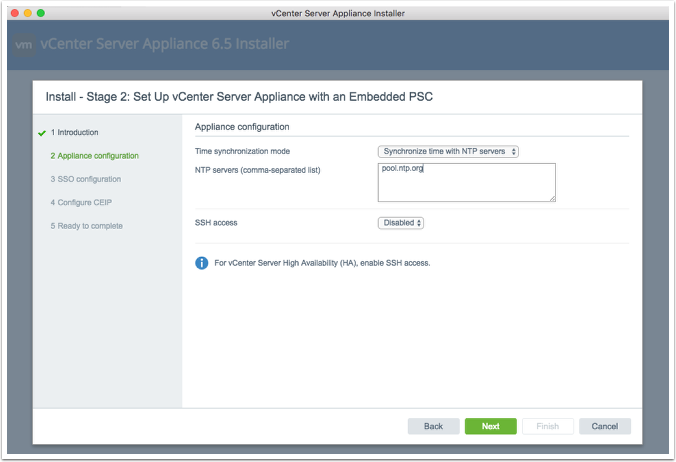Click the NTP text area resize handle

551,198
